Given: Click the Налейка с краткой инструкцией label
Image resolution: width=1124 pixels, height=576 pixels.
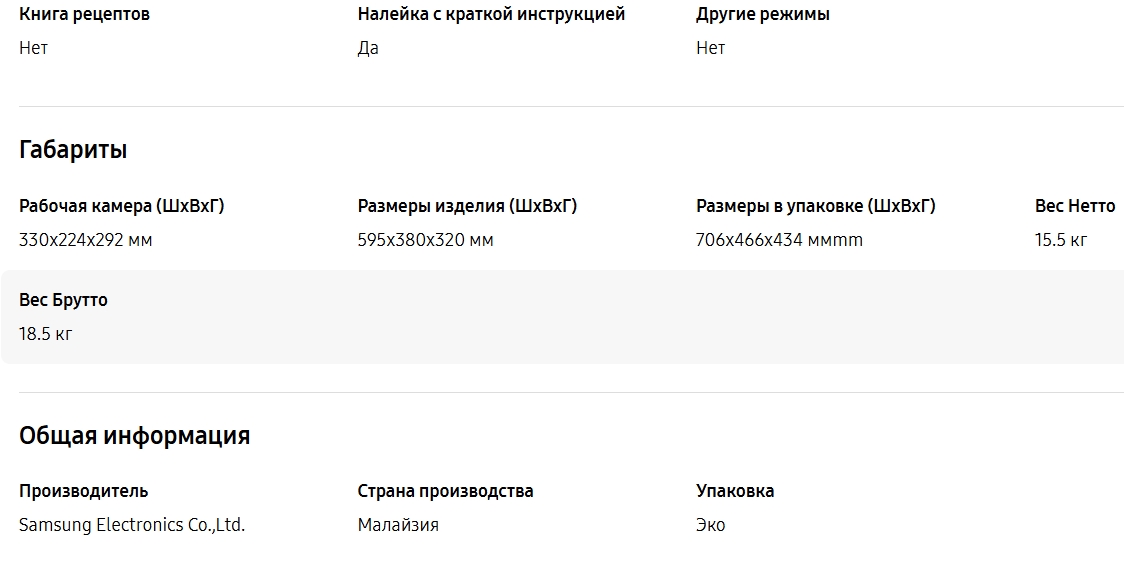Looking at the screenshot, I should (x=491, y=14).
